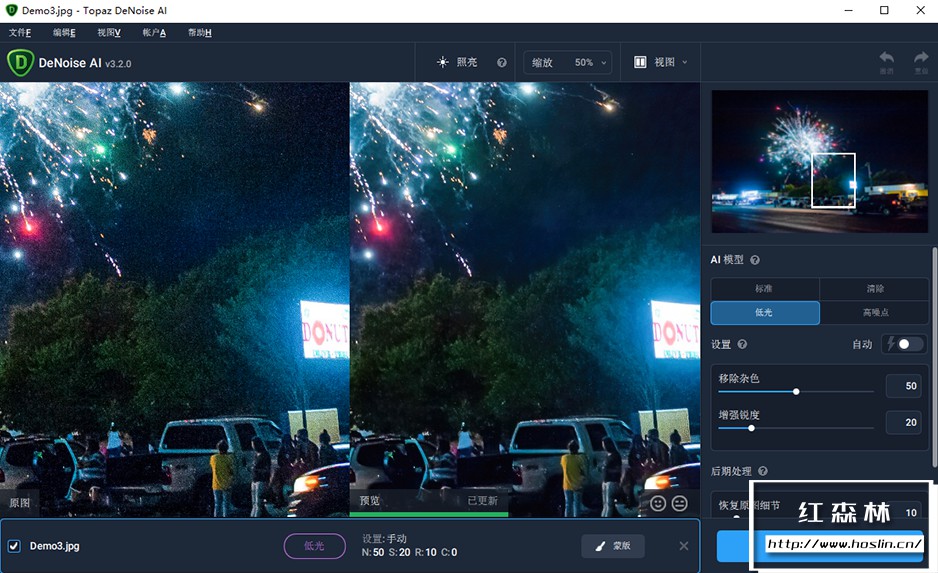Click the navigator thumbnail preview

pos(820,161)
